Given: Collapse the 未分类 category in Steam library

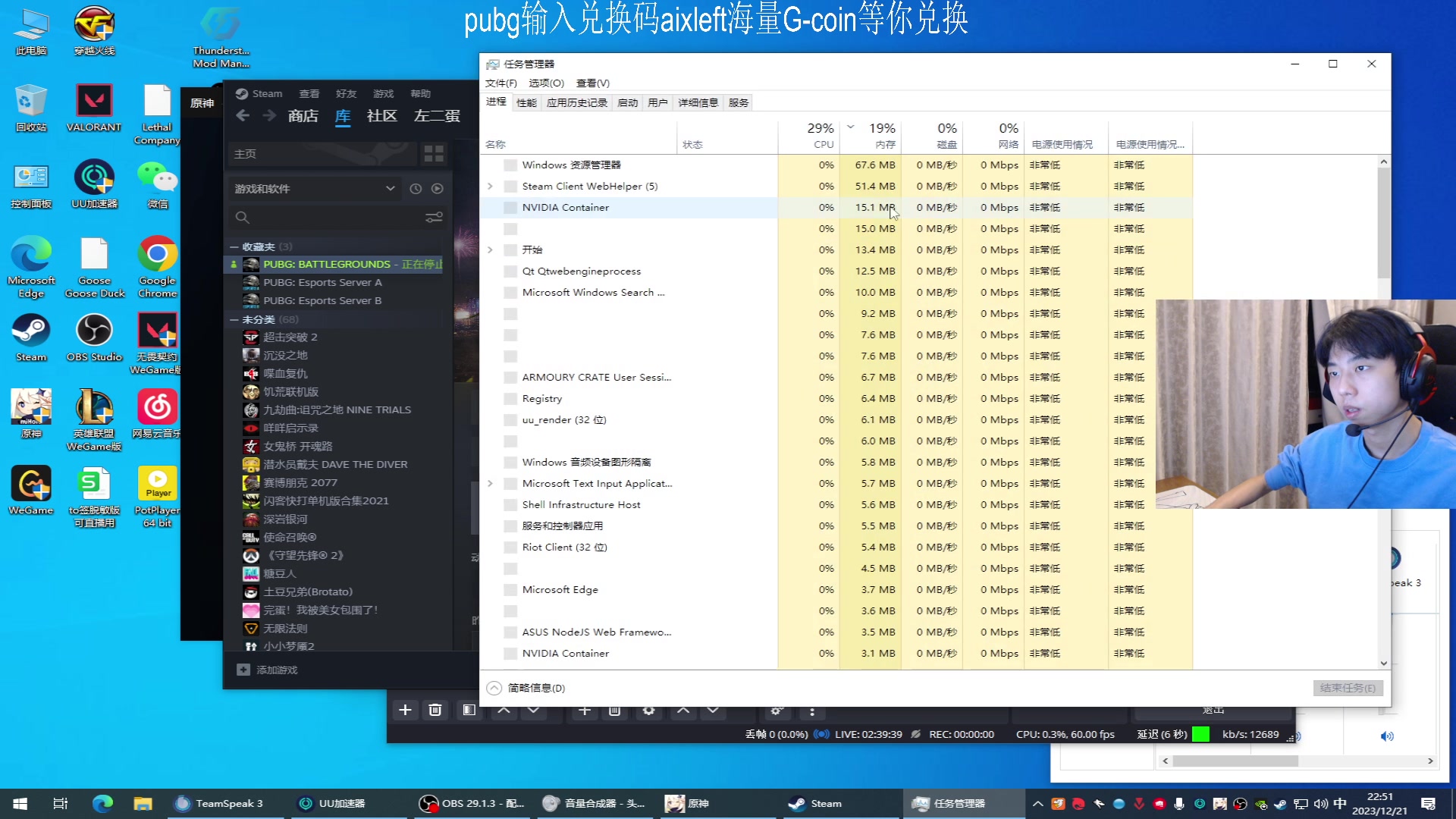Looking at the screenshot, I should pyautogui.click(x=234, y=320).
